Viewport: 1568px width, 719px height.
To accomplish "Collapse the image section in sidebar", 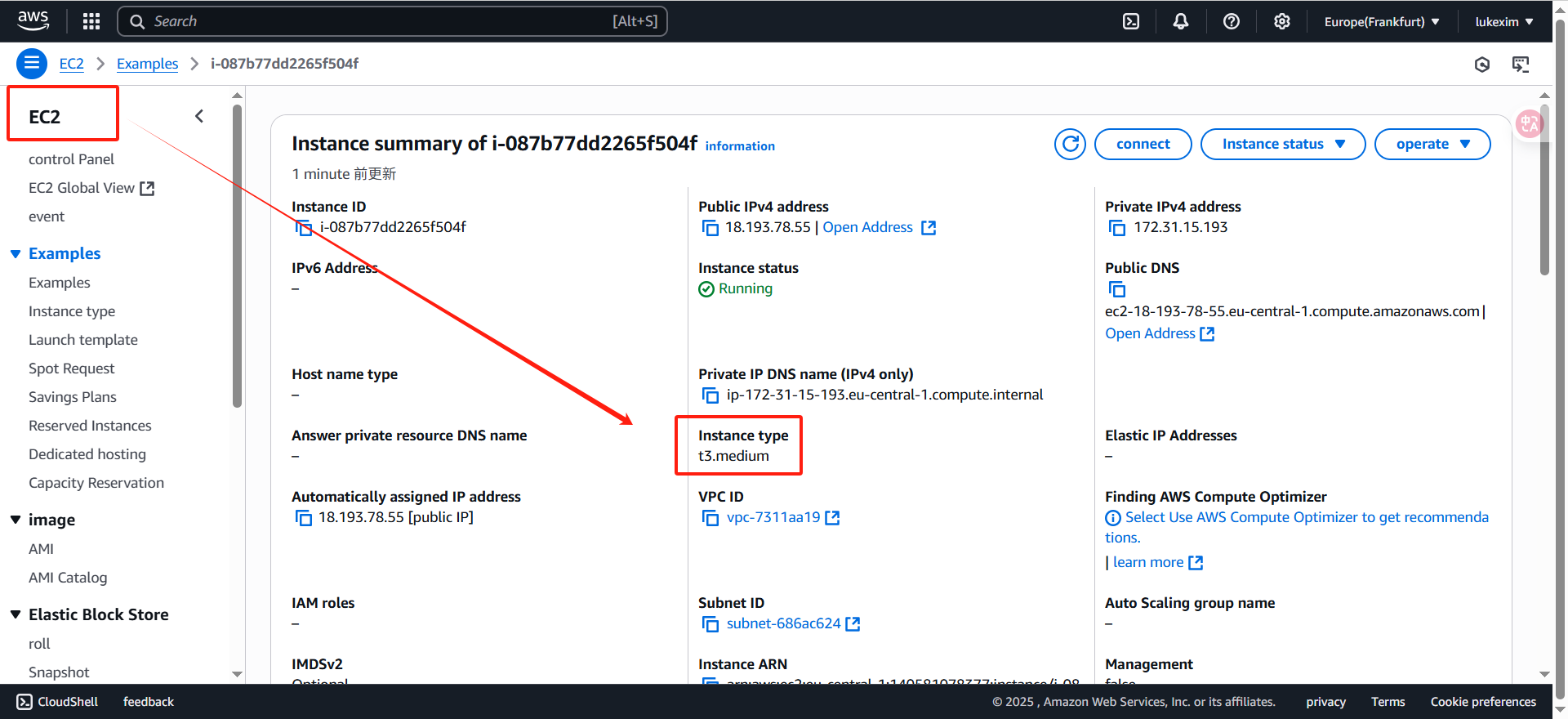I will [16, 520].
